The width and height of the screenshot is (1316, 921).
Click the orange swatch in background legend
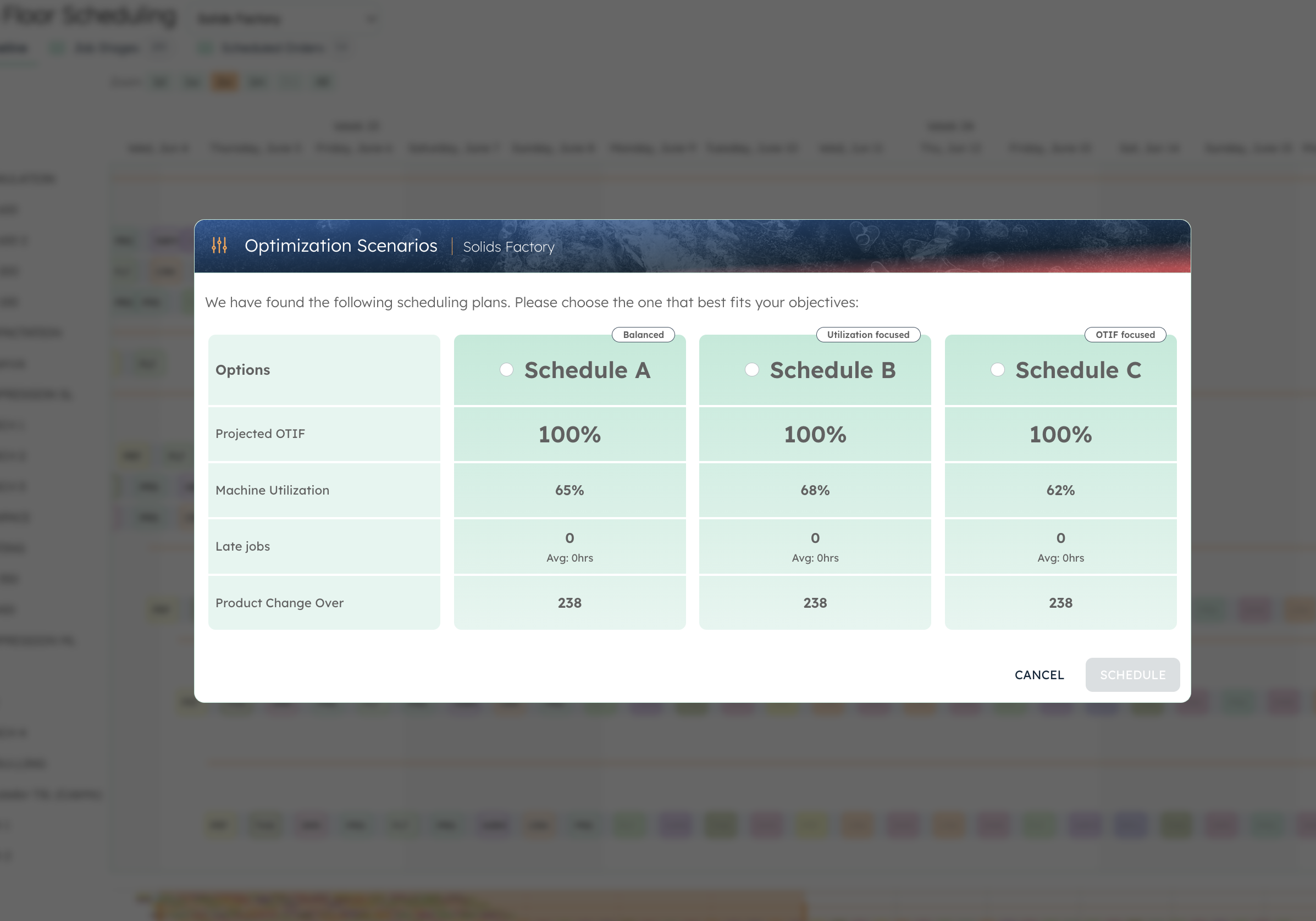click(x=224, y=82)
